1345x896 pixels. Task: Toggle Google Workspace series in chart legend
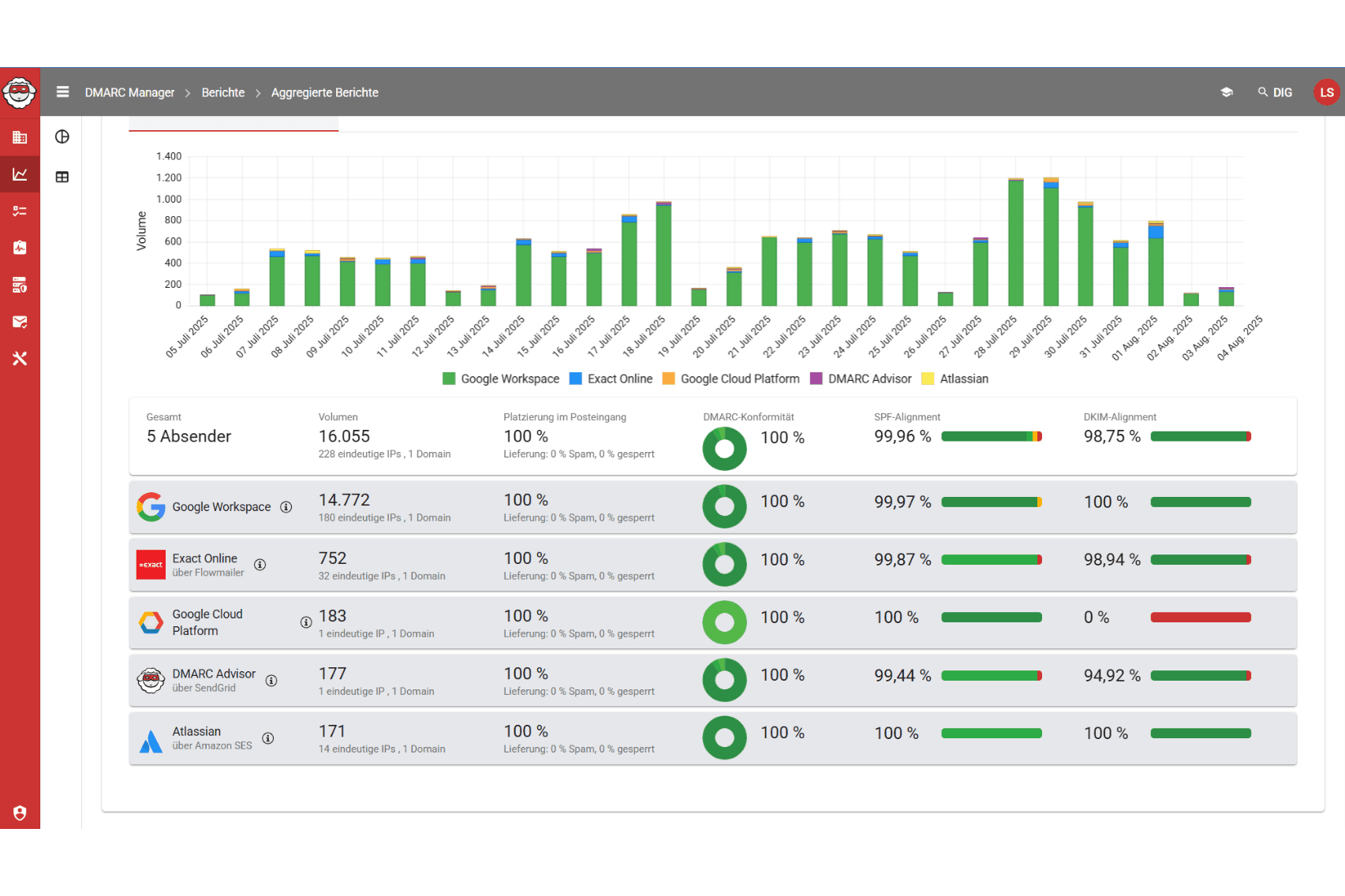(501, 379)
